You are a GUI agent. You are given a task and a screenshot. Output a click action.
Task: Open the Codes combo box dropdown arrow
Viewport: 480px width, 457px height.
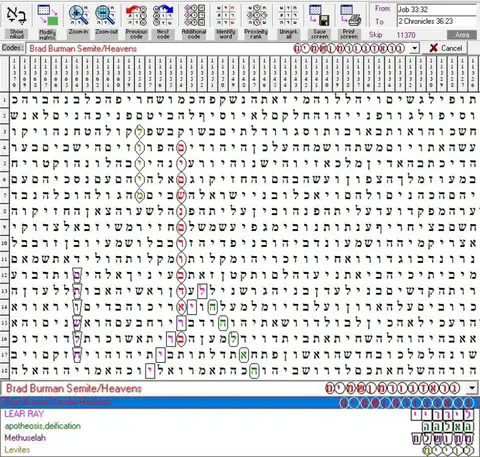[414, 49]
